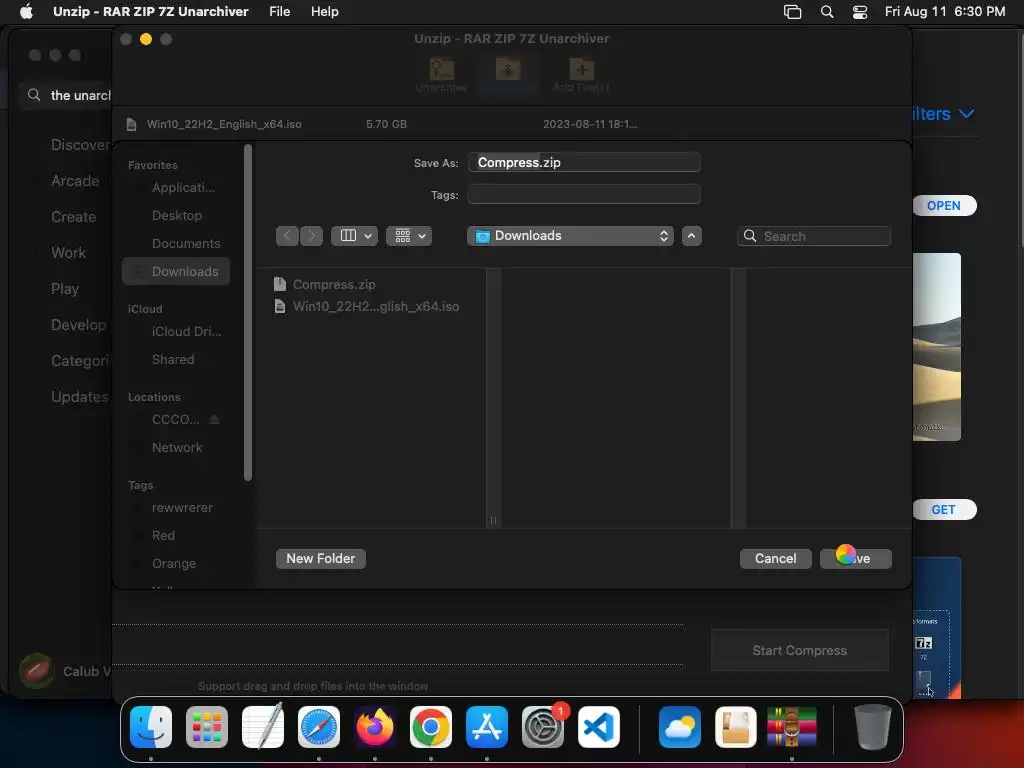Open Control Center in the menu bar
The height and width of the screenshot is (768, 1024).
coord(860,12)
